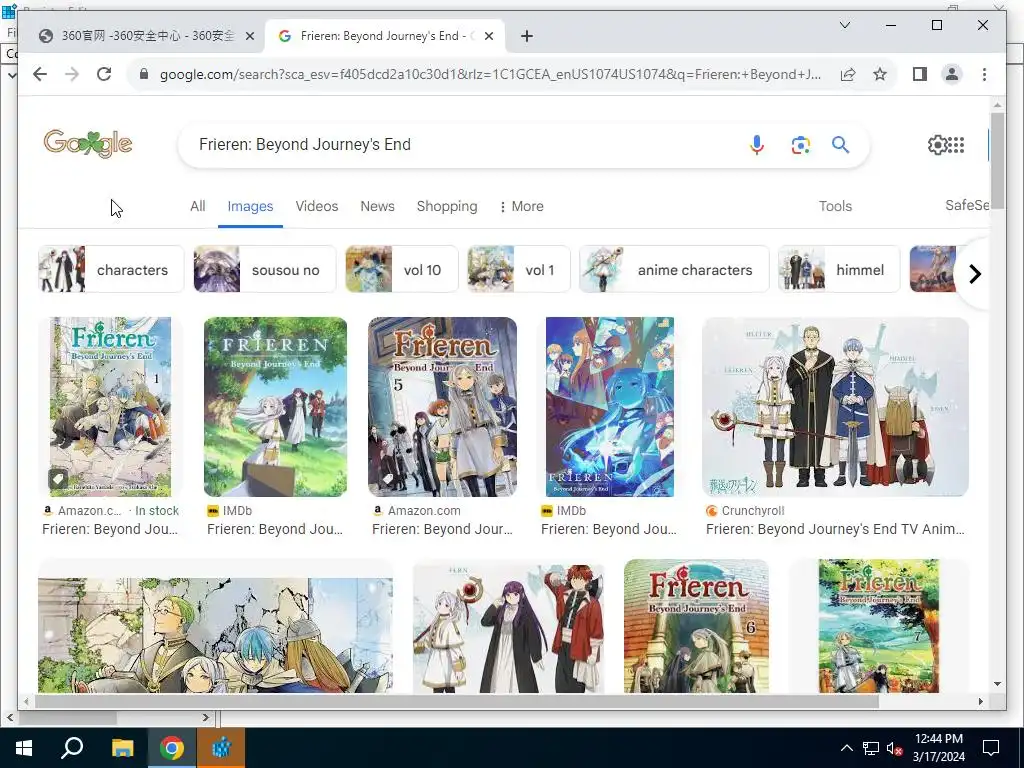Start a voice search with microphone

pyautogui.click(x=757, y=144)
